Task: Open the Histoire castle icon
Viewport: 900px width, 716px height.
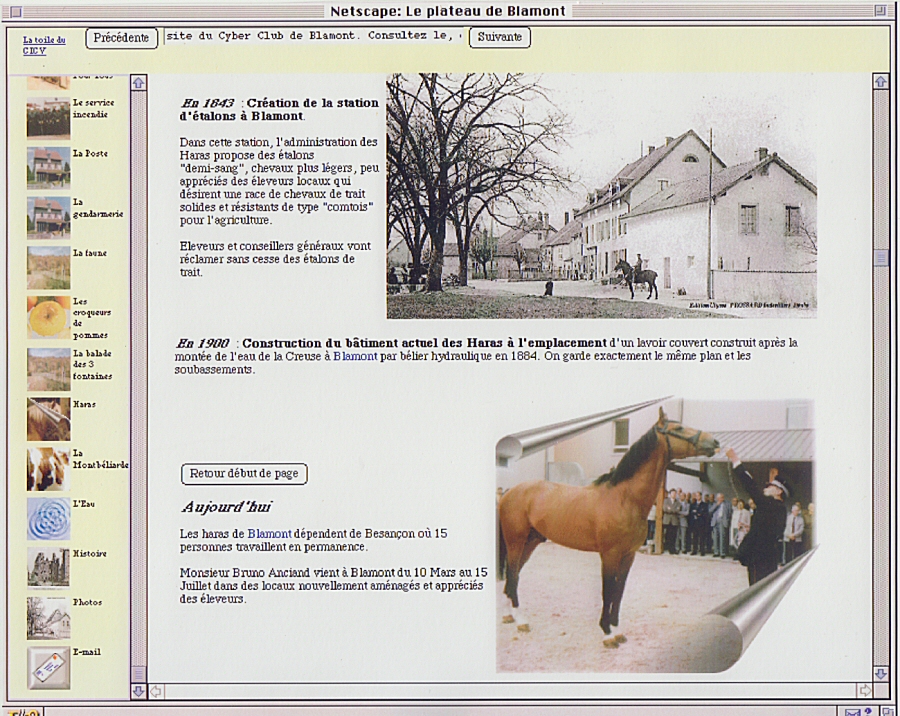Action: click(48, 567)
